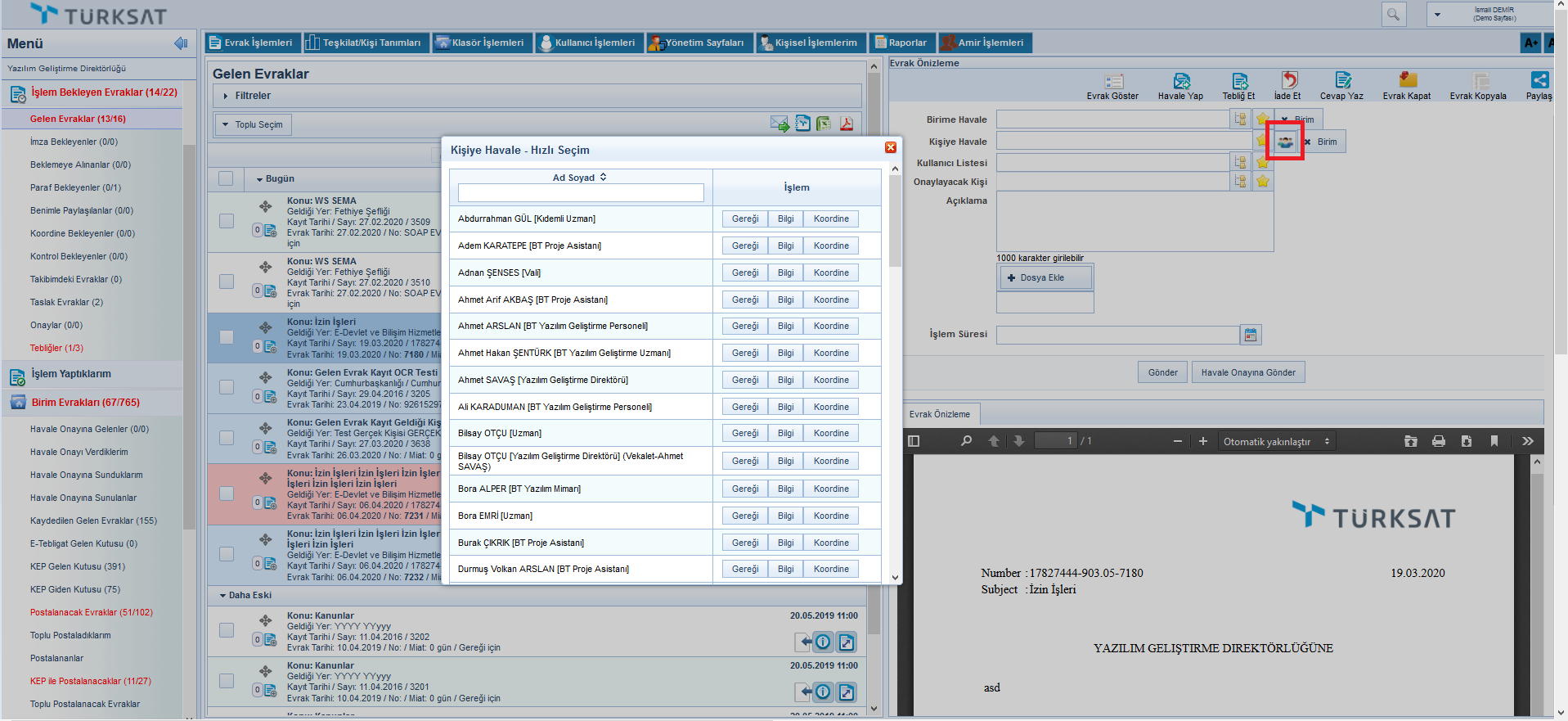
Task: Click the İade Et icon
Action: [1289, 80]
